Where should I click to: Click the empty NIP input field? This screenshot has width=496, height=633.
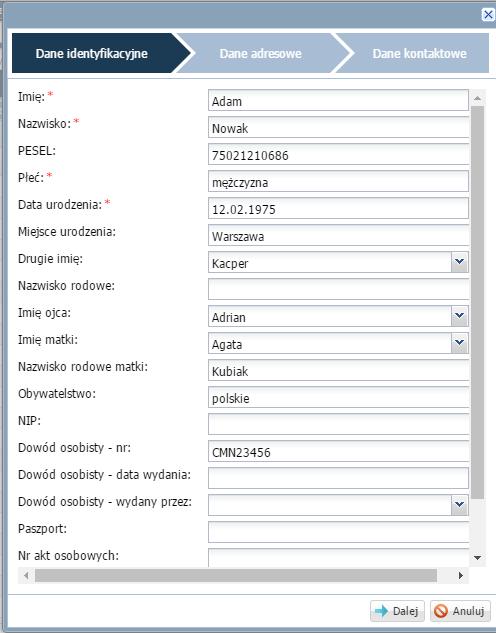coord(339,424)
